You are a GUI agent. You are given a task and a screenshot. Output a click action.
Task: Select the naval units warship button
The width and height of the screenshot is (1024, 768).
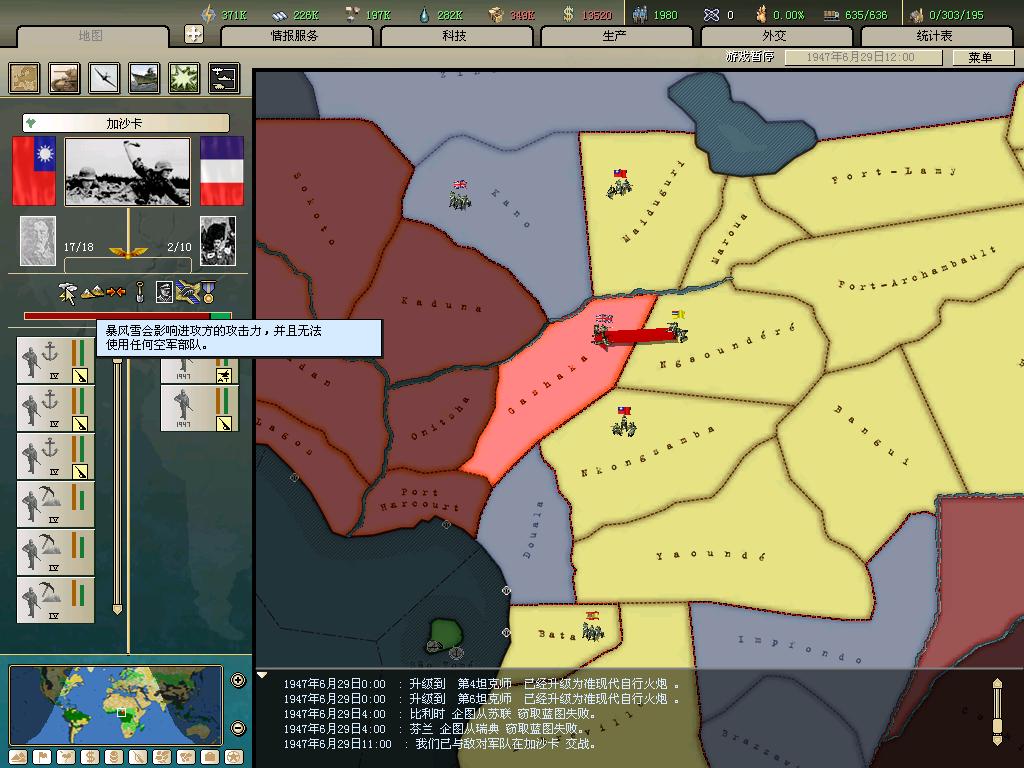(x=144, y=78)
